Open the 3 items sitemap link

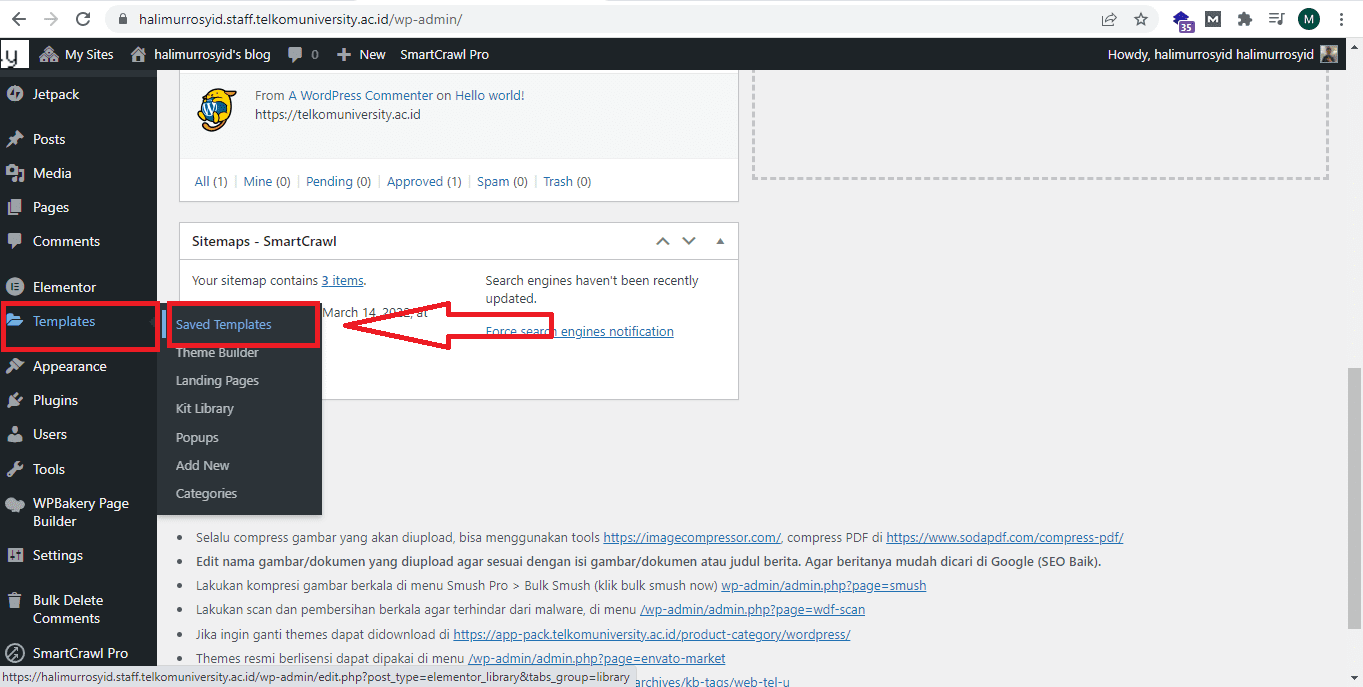pyautogui.click(x=342, y=281)
